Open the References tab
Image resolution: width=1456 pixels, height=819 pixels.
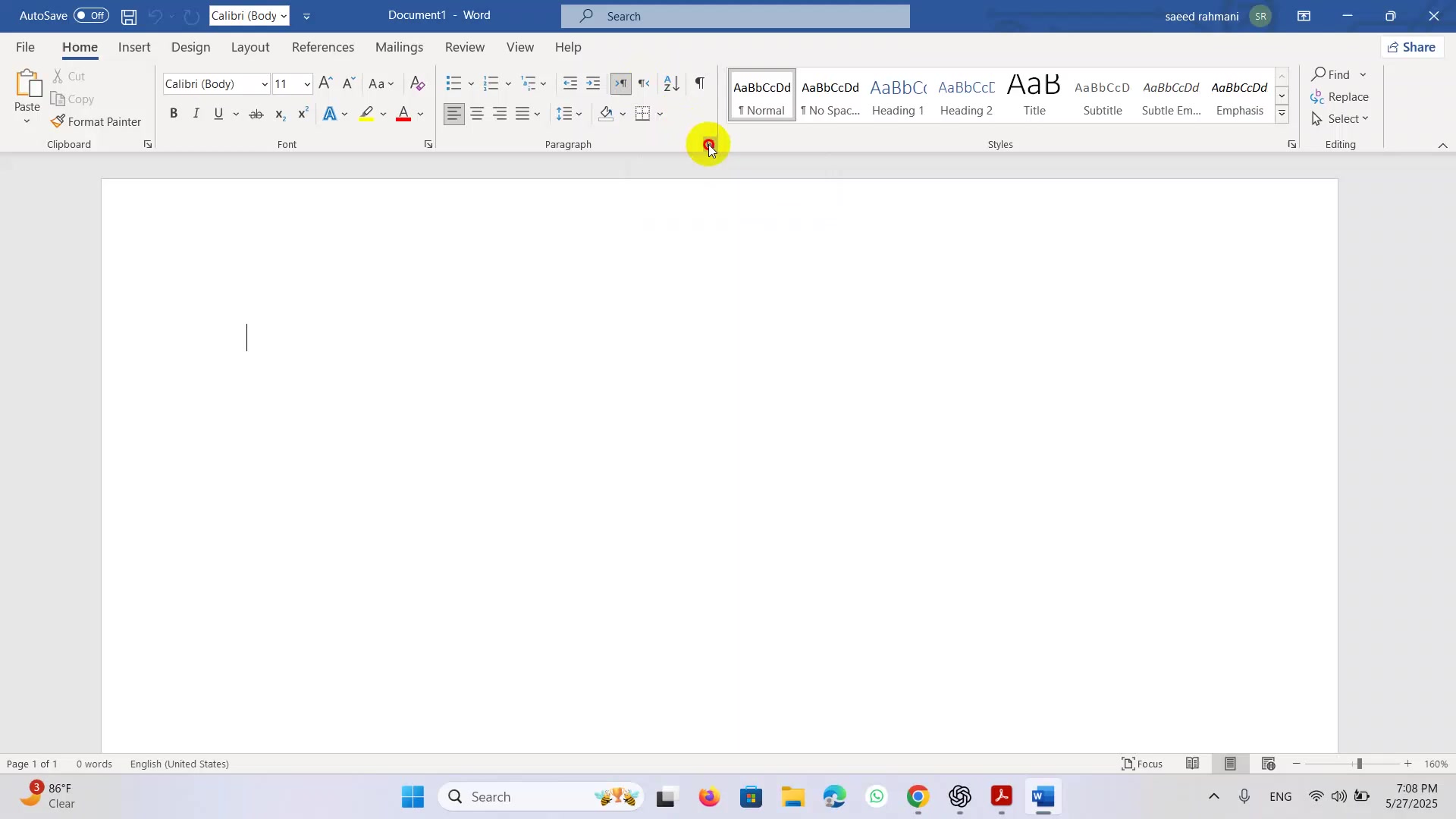click(x=322, y=47)
